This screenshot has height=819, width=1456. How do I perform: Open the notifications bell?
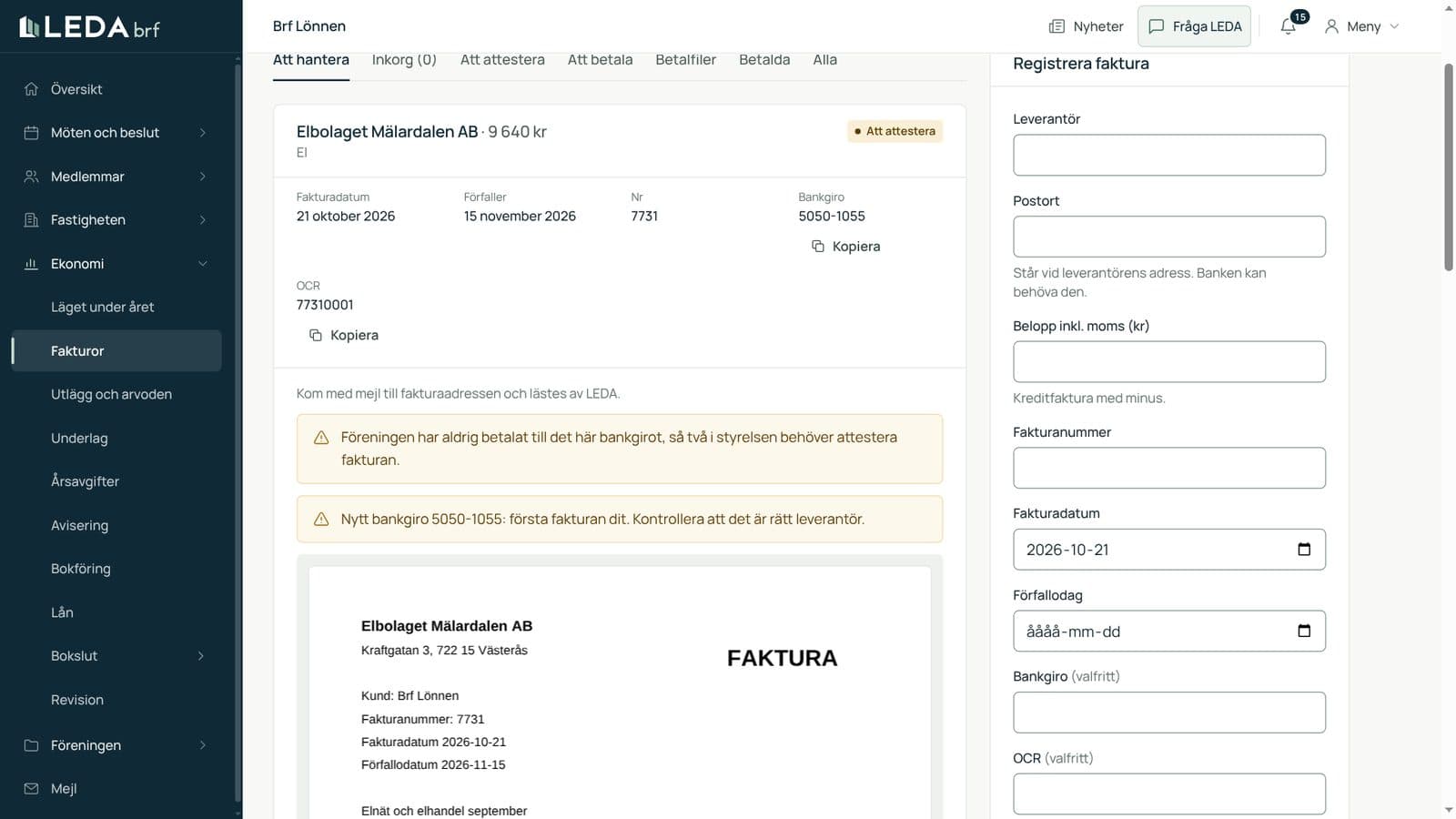click(1288, 26)
